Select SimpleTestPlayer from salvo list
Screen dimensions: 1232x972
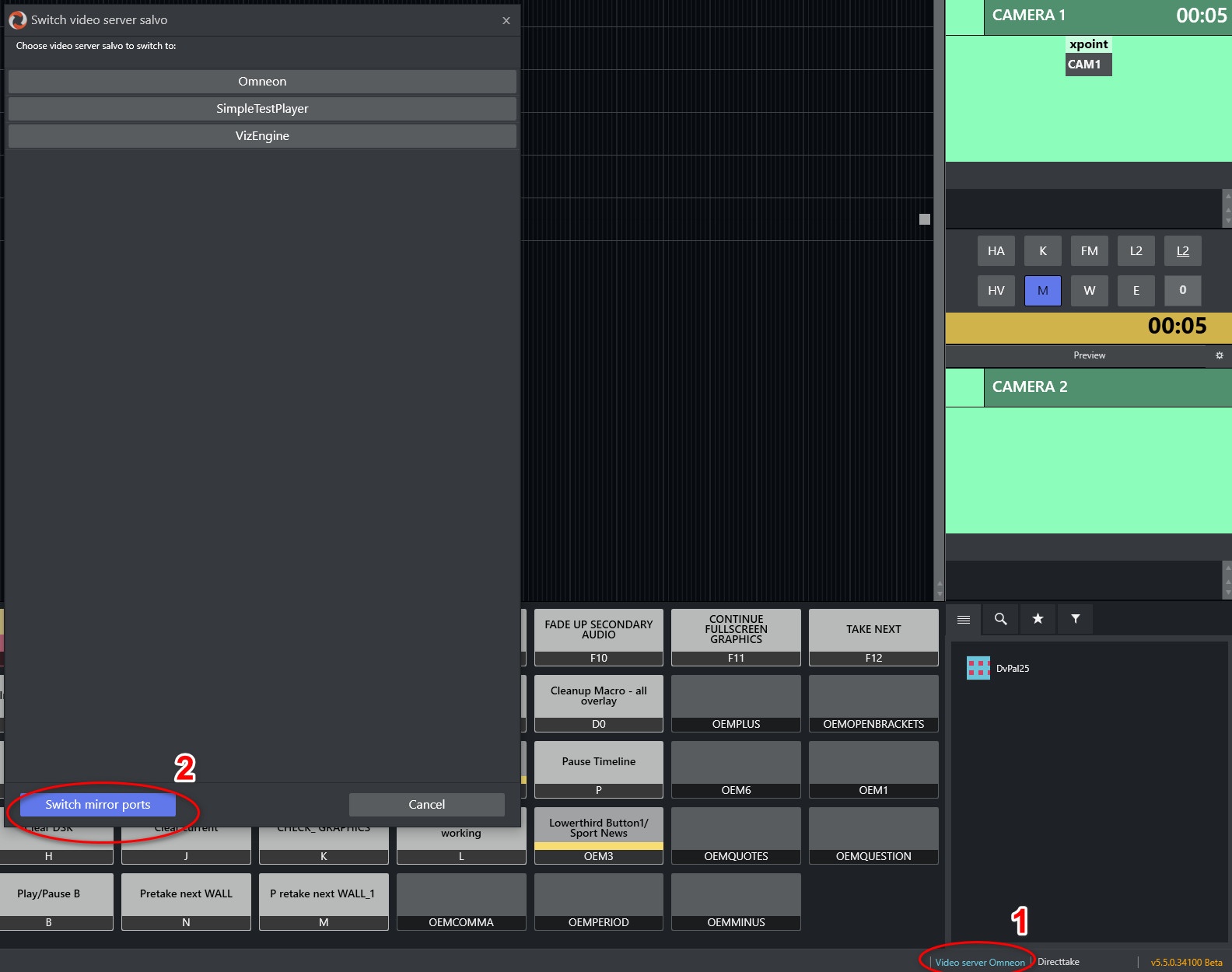pos(262,109)
